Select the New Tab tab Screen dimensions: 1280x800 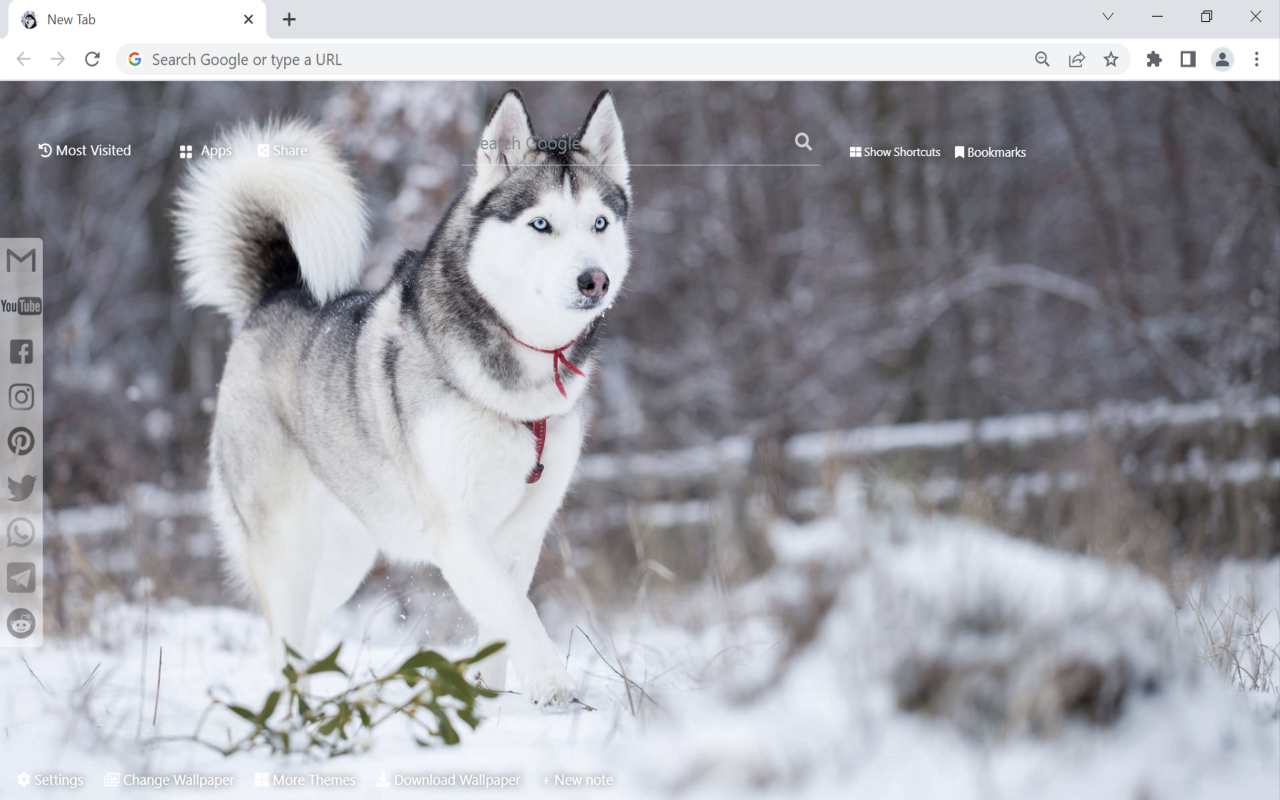point(137,19)
